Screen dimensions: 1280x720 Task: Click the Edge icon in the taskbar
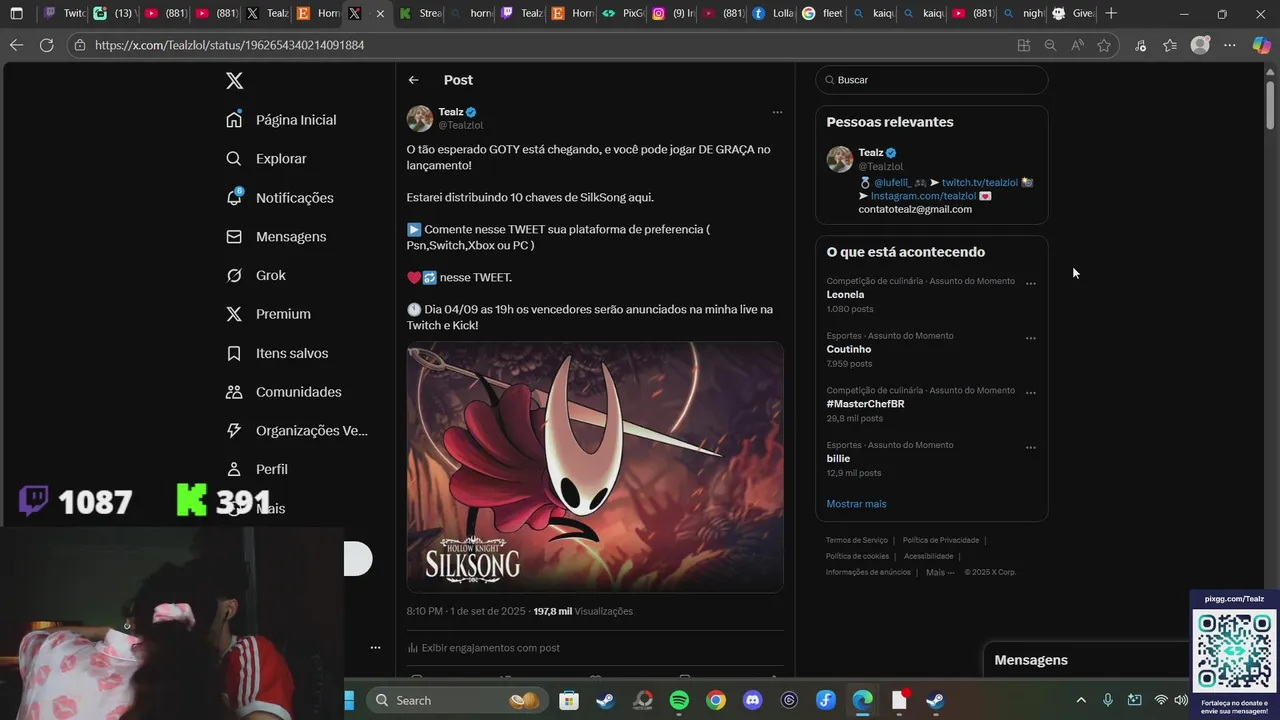click(x=862, y=700)
